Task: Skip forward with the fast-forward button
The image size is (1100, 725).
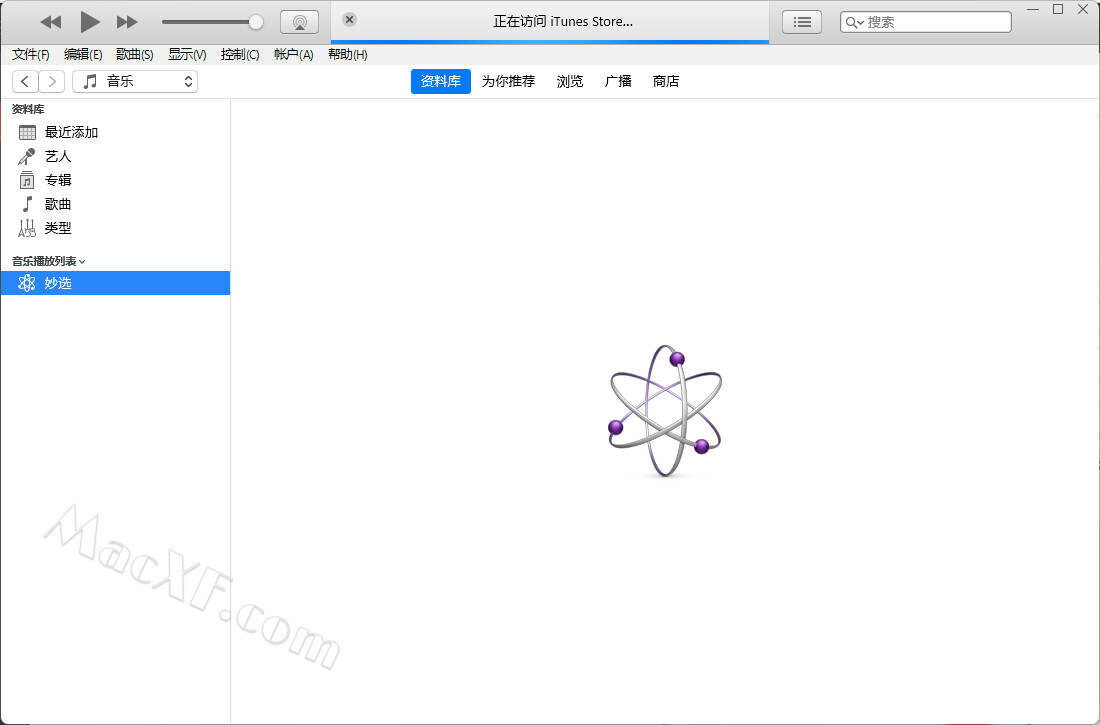Action: click(127, 22)
